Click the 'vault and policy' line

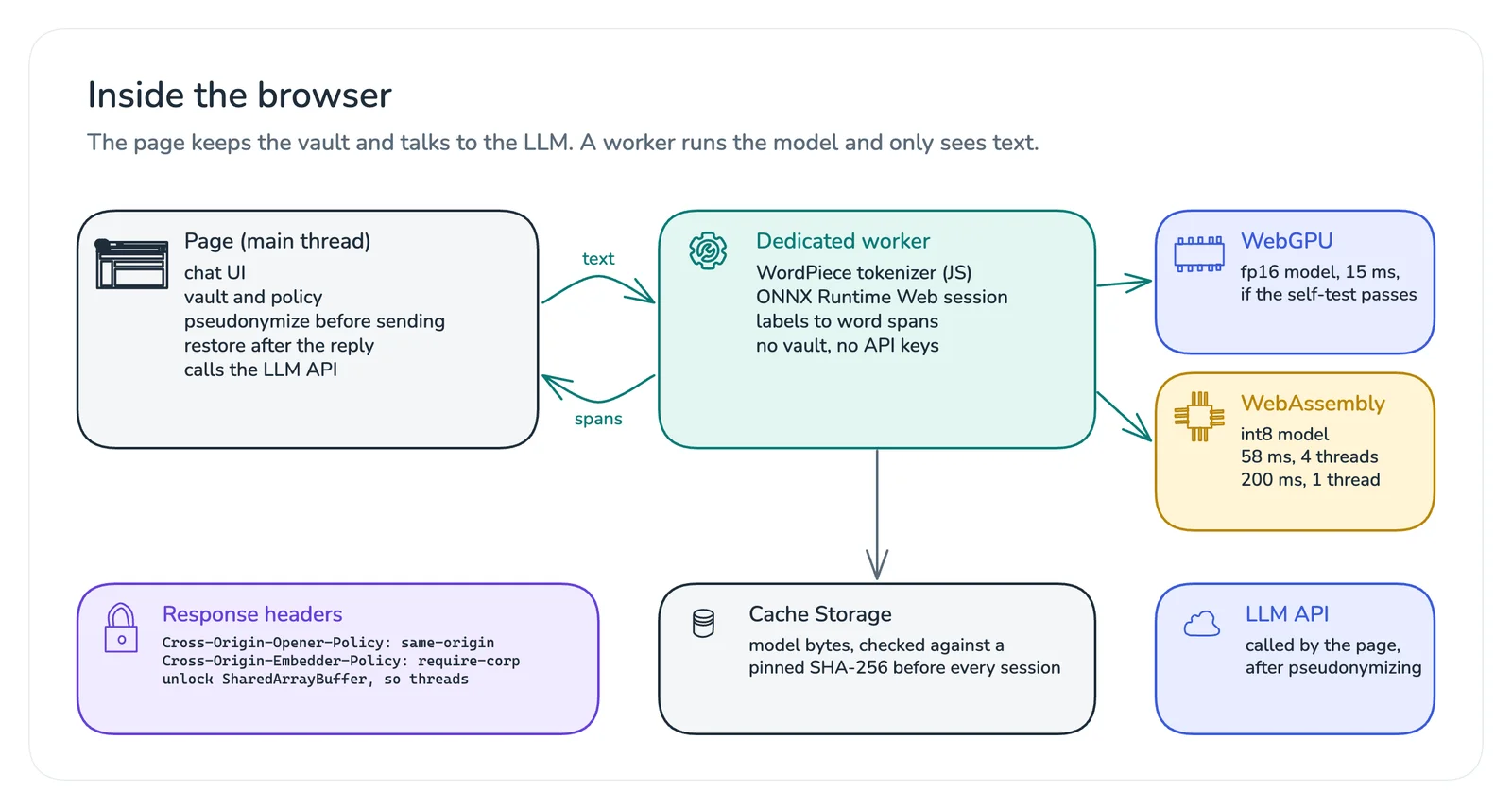tap(253, 297)
